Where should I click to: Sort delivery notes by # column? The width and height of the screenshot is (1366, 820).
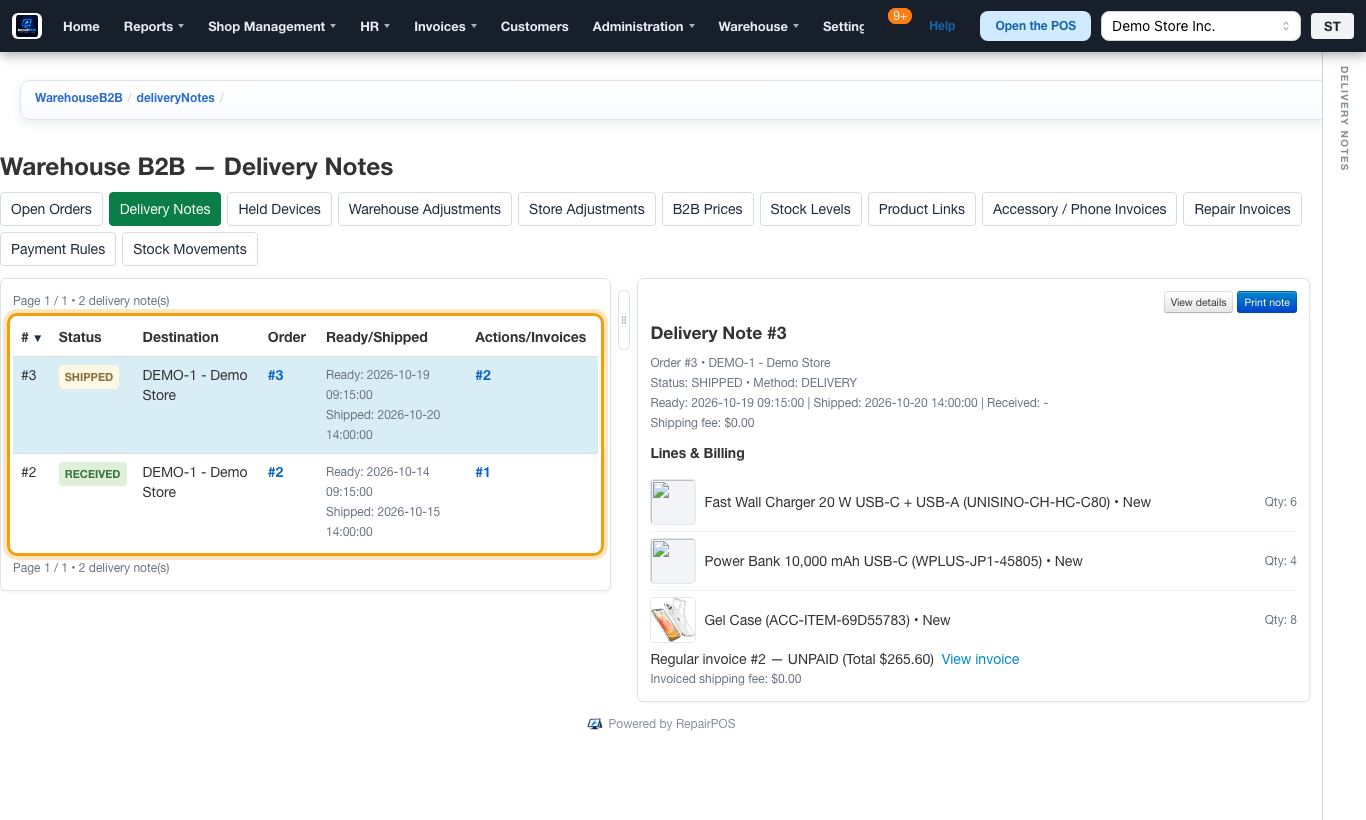pyautogui.click(x=31, y=337)
